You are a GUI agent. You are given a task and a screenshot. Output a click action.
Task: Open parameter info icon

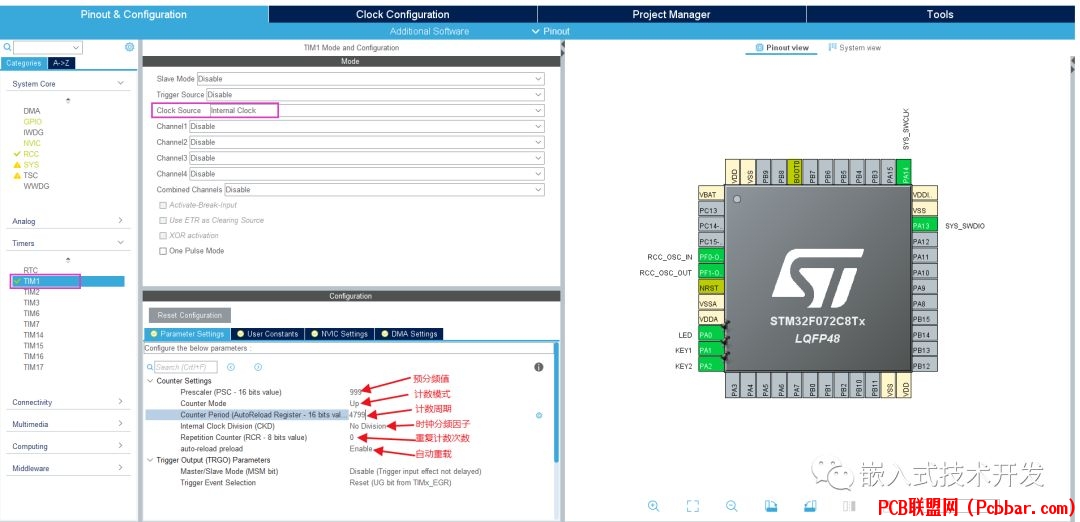click(x=539, y=367)
